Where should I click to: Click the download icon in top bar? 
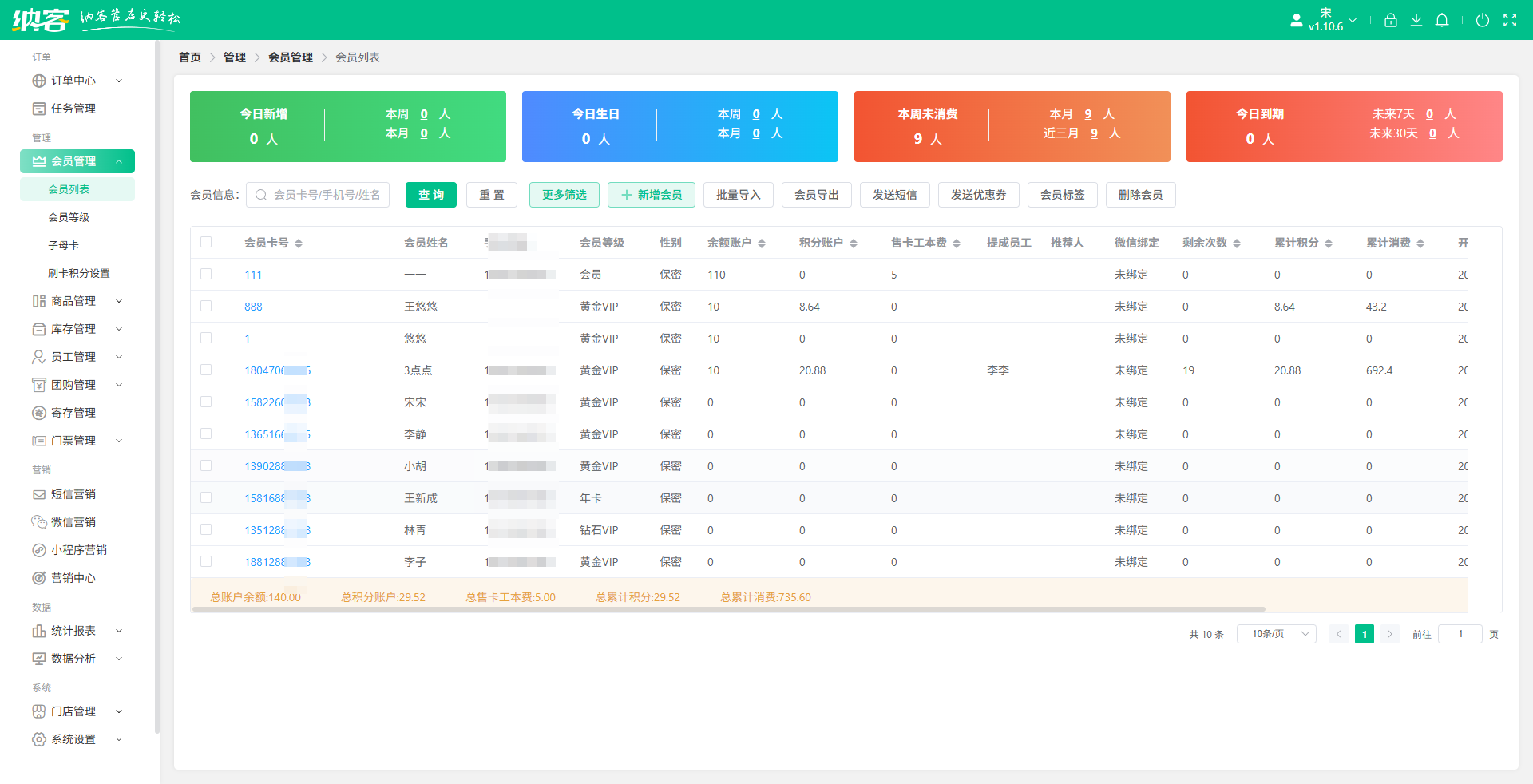1416,20
